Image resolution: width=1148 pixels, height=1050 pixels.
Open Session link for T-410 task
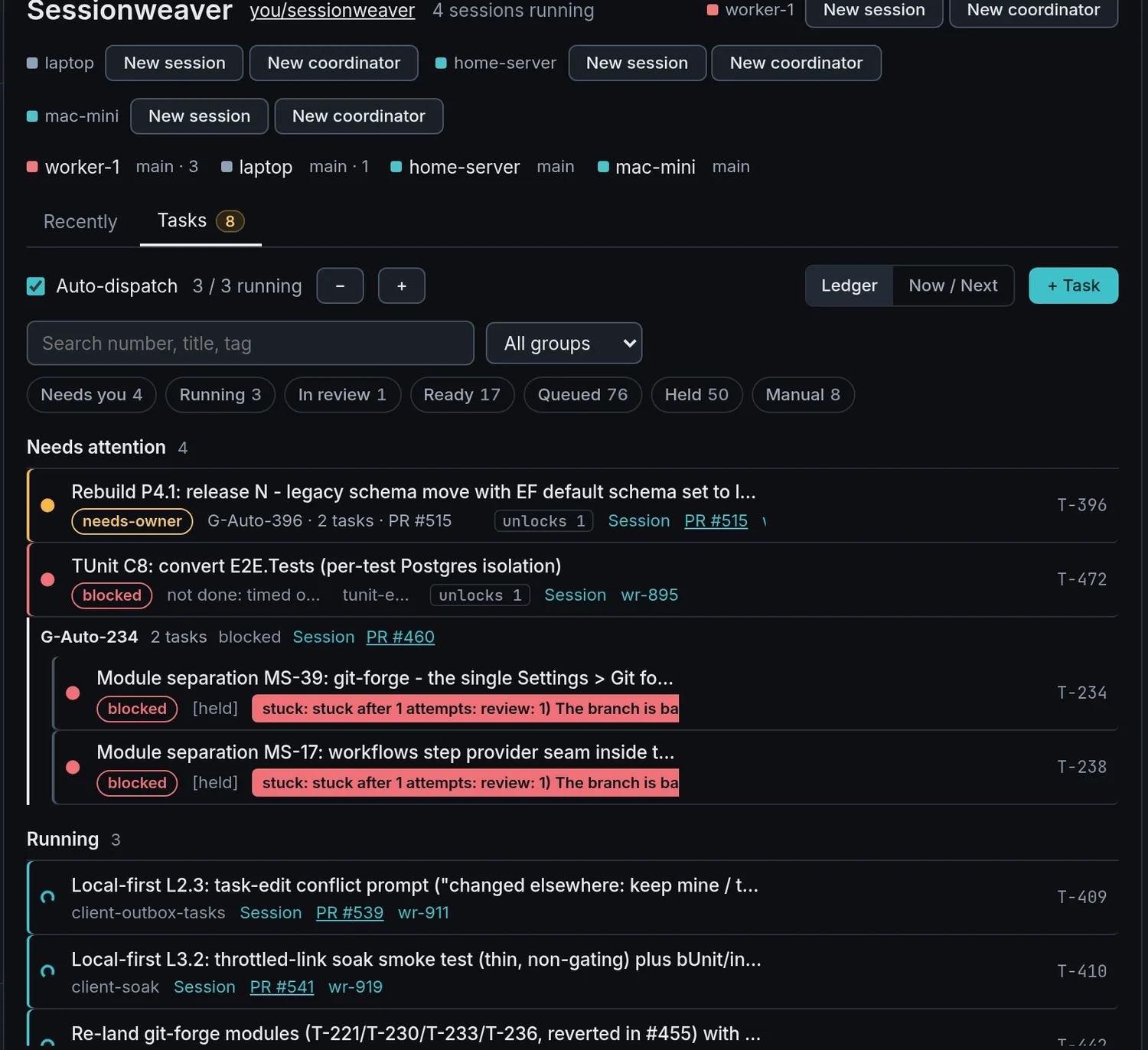(x=204, y=987)
